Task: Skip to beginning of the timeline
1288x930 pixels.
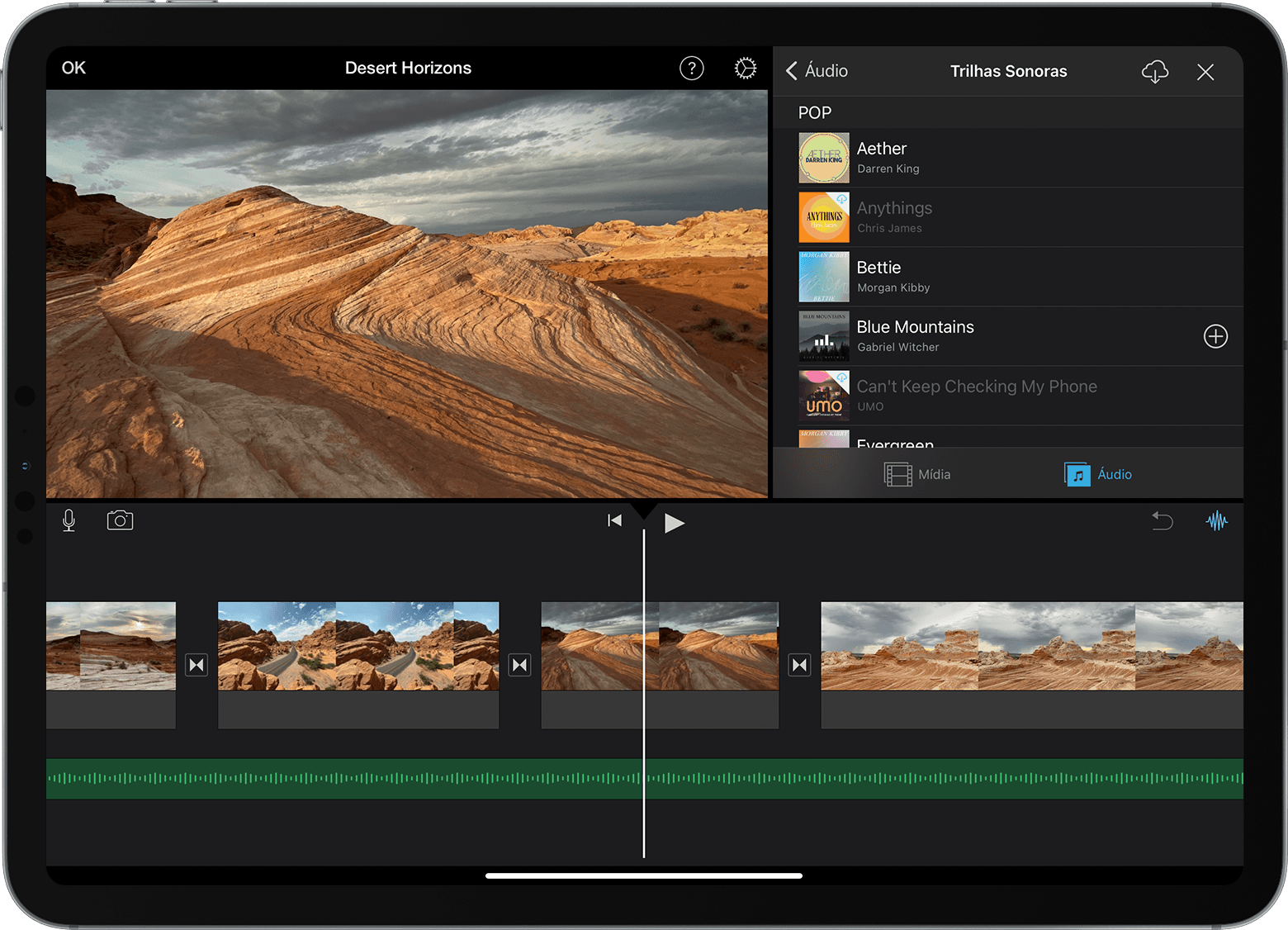Action: [614, 520]
